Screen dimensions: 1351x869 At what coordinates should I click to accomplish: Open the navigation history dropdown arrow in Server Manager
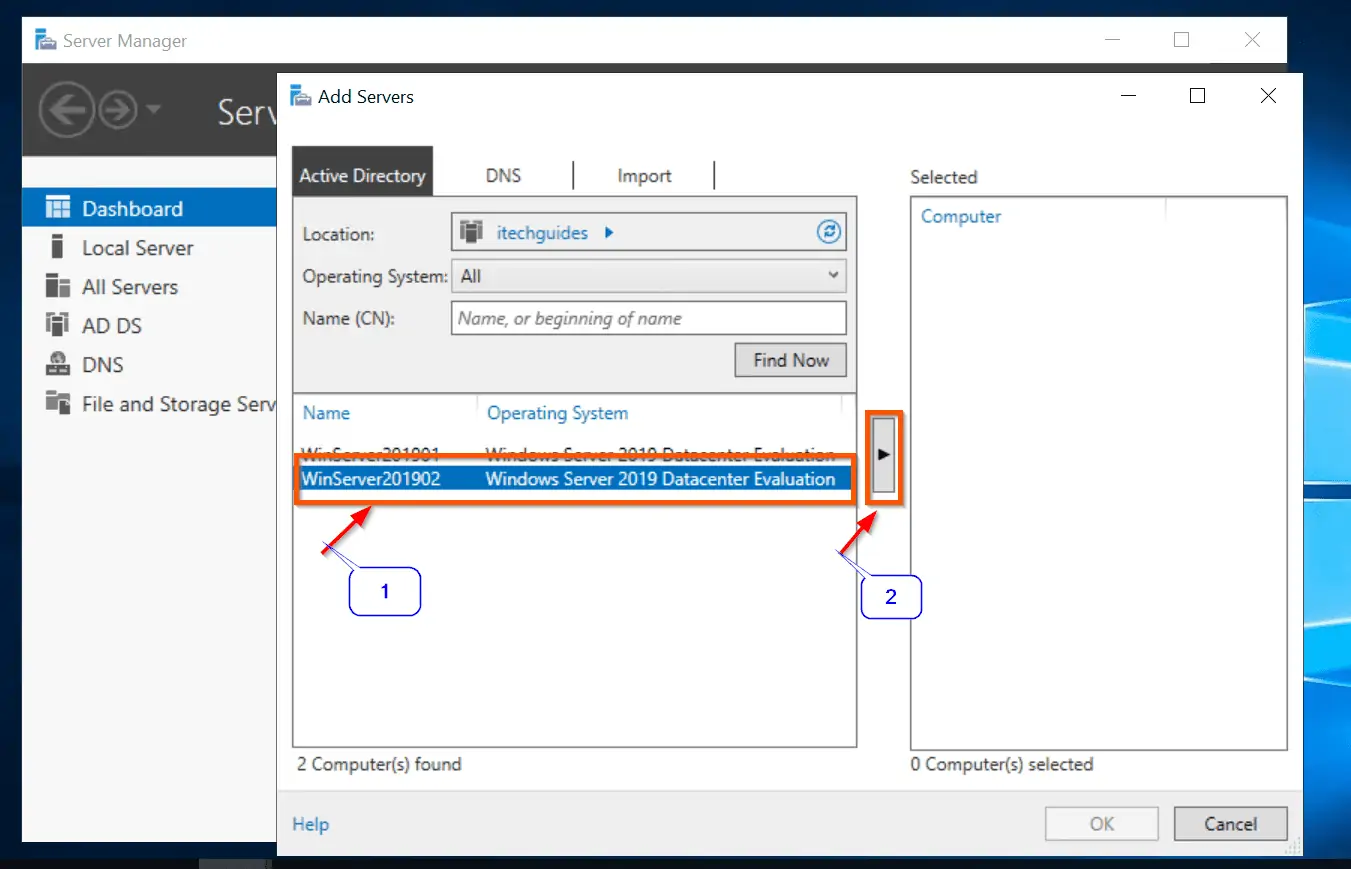(152, 108)
